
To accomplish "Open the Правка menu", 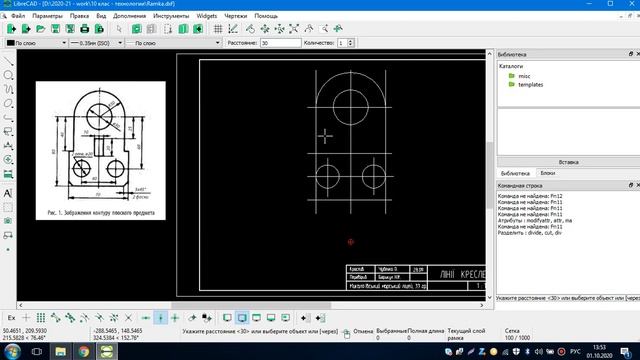I will (x=79, y=16).
